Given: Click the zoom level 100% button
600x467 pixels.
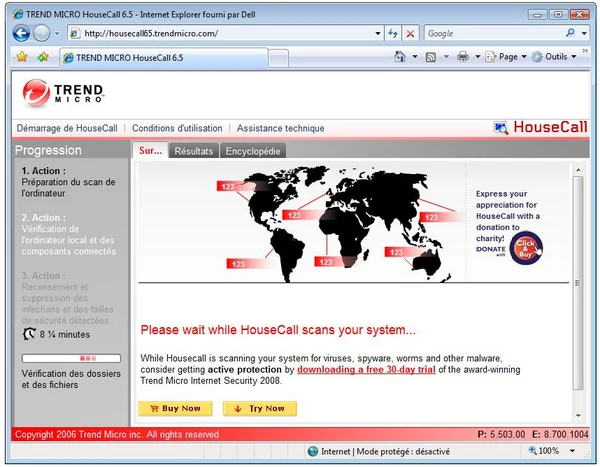Looking at the screenshot, I should pos(543,451).
